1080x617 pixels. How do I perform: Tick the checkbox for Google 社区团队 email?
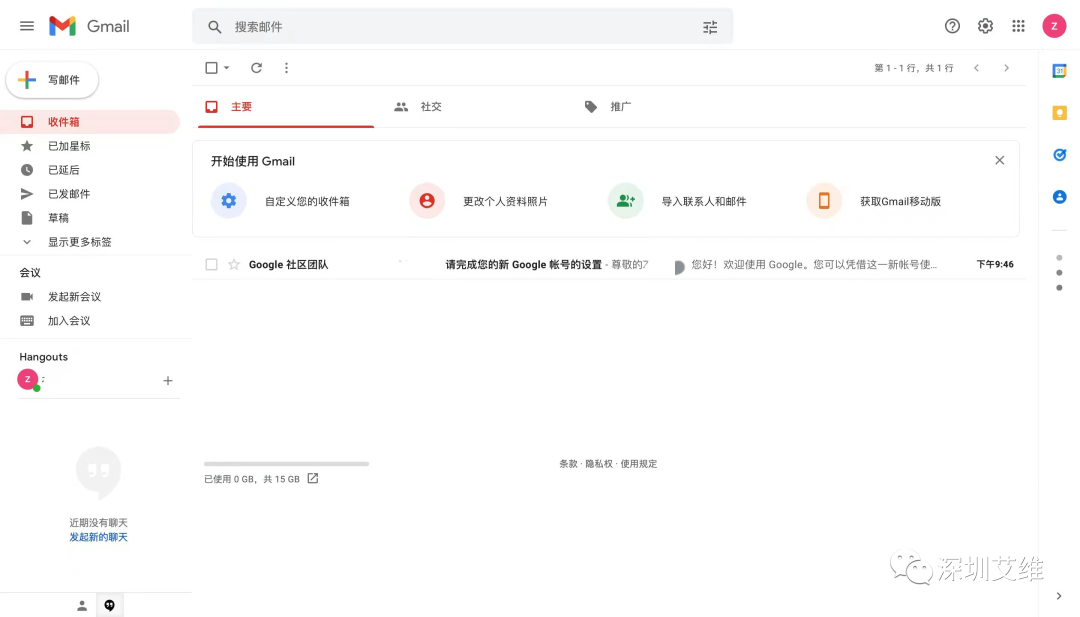coord(211,264)
